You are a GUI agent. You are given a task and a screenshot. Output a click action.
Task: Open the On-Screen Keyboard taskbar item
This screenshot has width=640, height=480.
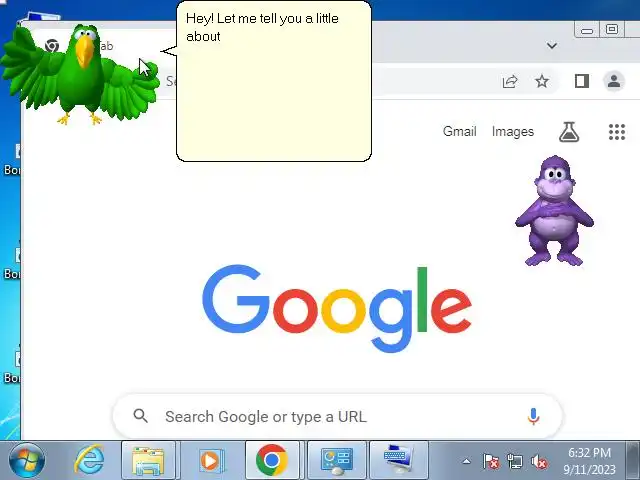(398, 460)
